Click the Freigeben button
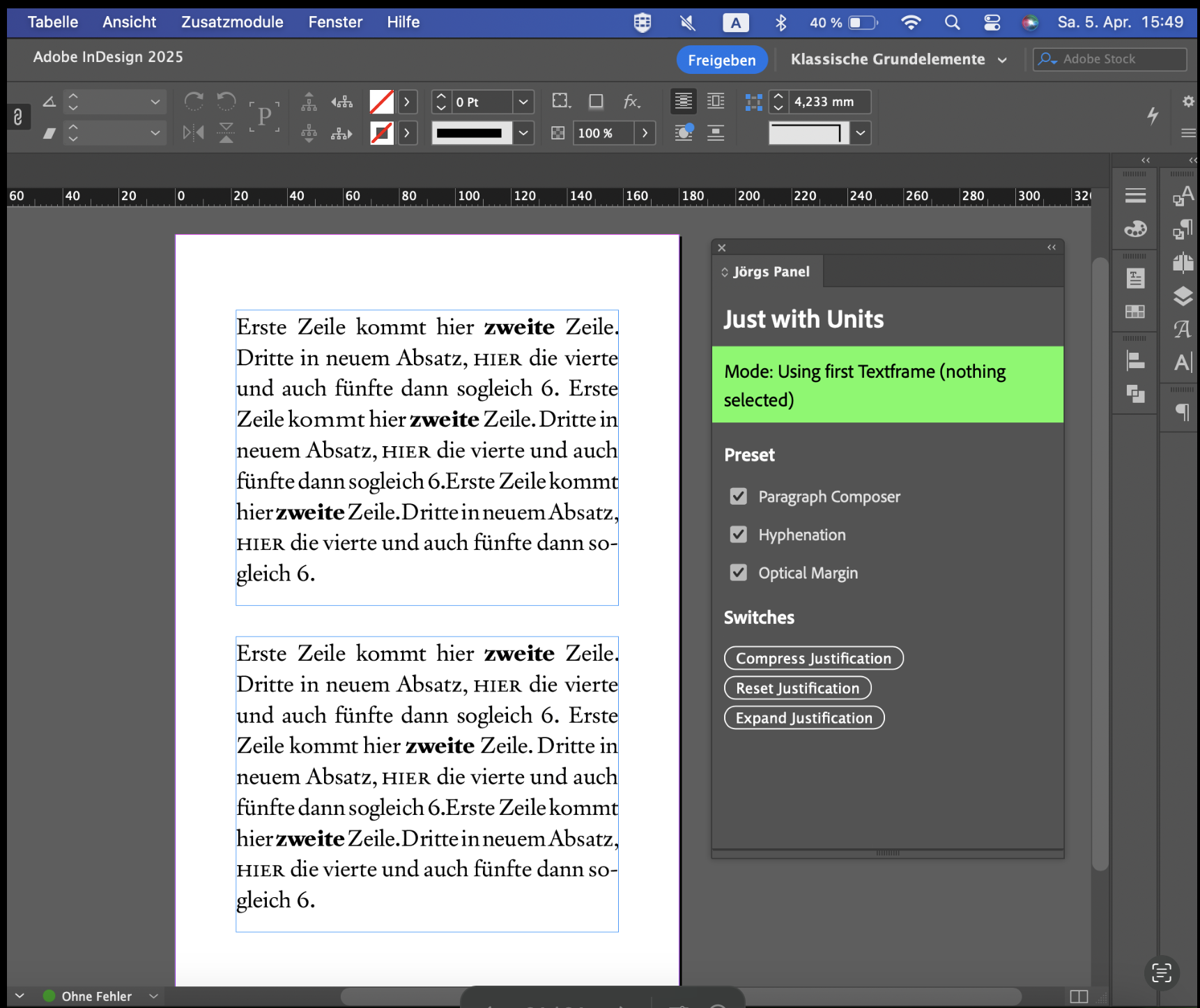 pyautogui.click(x=721, y=60)
